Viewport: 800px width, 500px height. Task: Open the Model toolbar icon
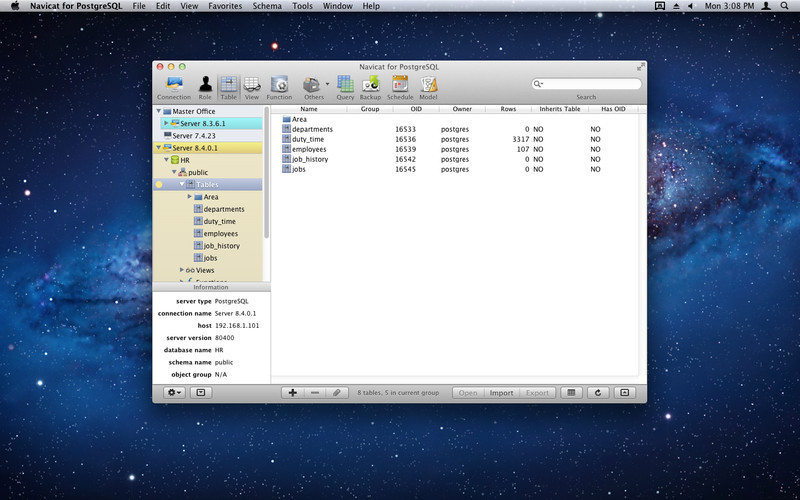(428, 88)
